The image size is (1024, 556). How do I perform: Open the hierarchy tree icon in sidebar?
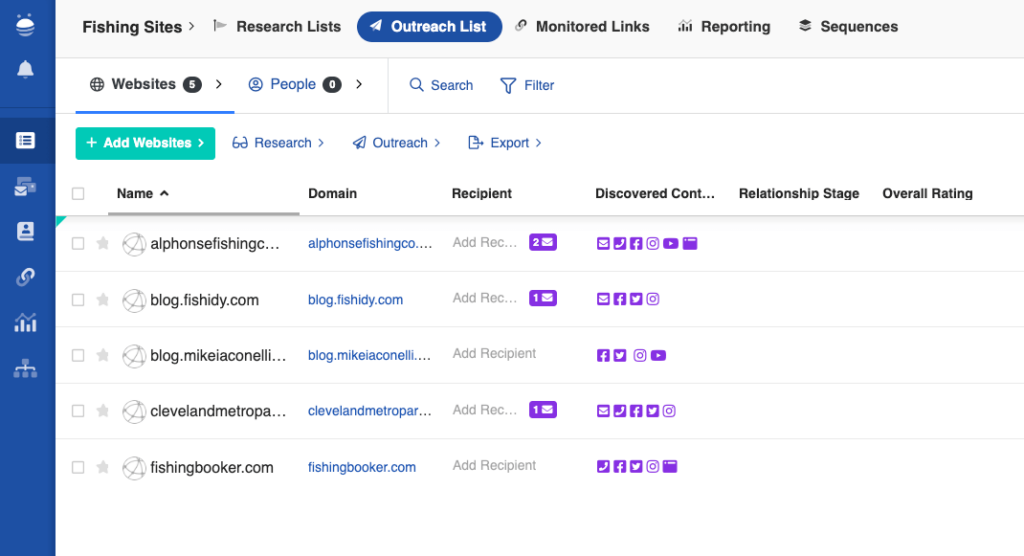click(x=26, y=369)
